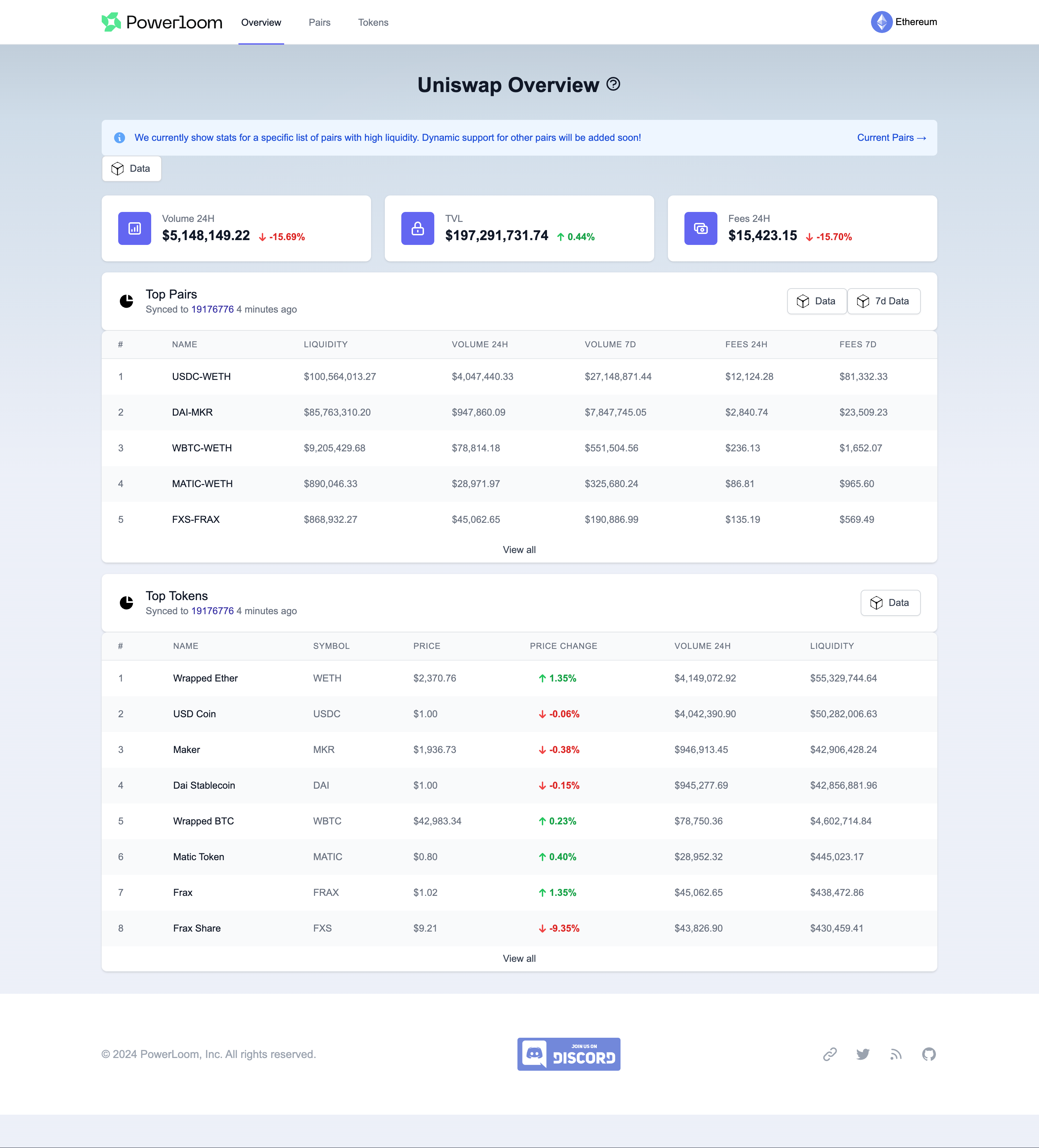This screenshot has width=1039, height=1148.
Task: Click the copyright PowerLoom footer text
Action: point(209,1054)
